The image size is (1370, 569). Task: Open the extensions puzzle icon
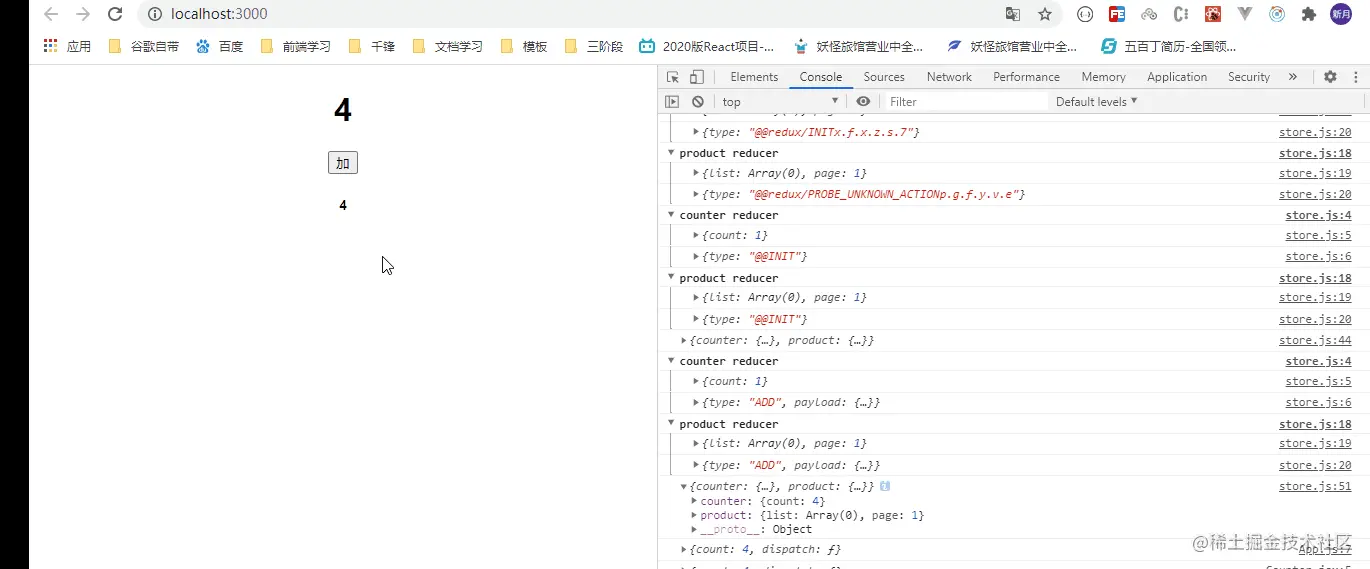[x=1308, y=14]
